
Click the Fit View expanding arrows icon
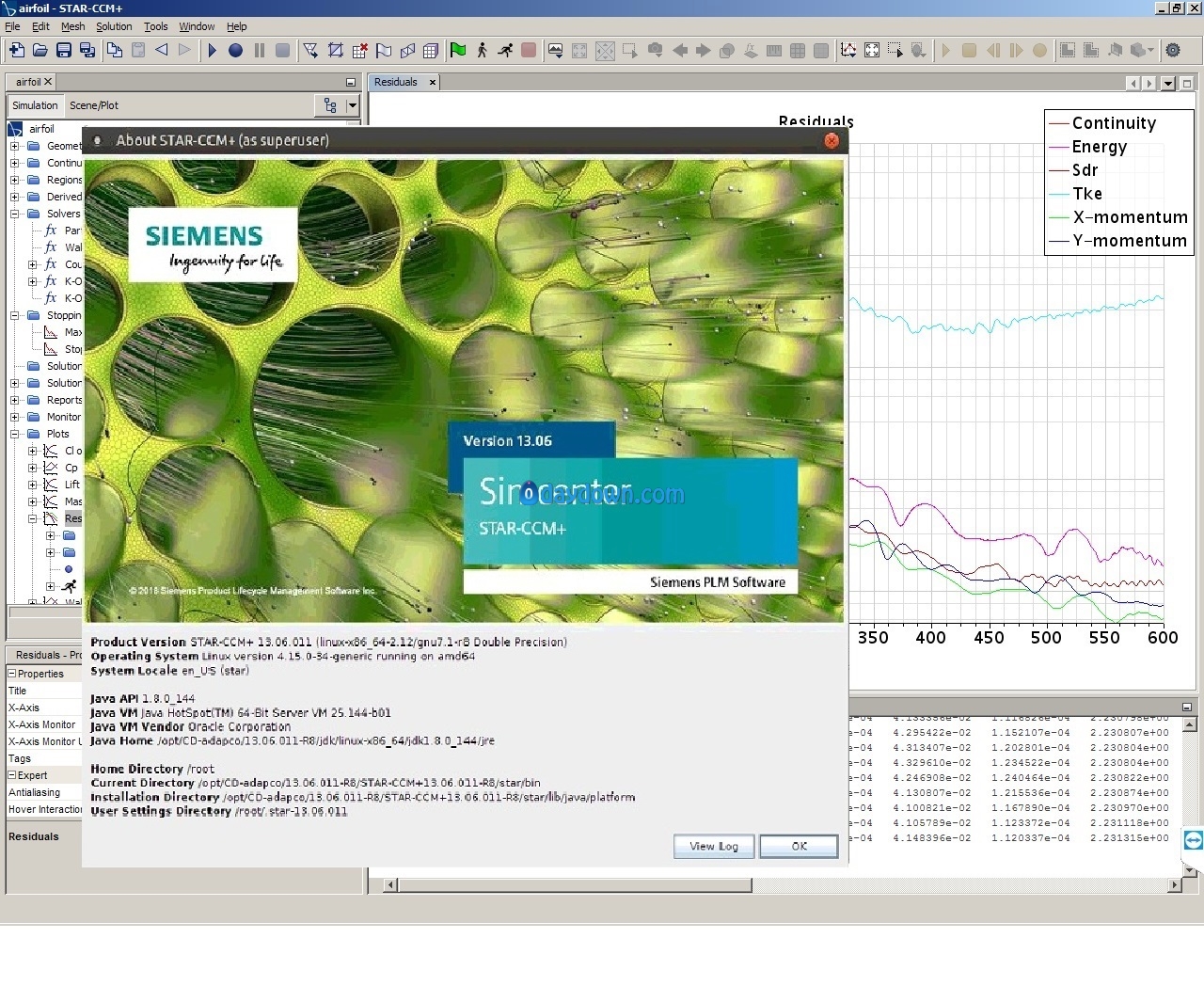click(x=872, y=50)
